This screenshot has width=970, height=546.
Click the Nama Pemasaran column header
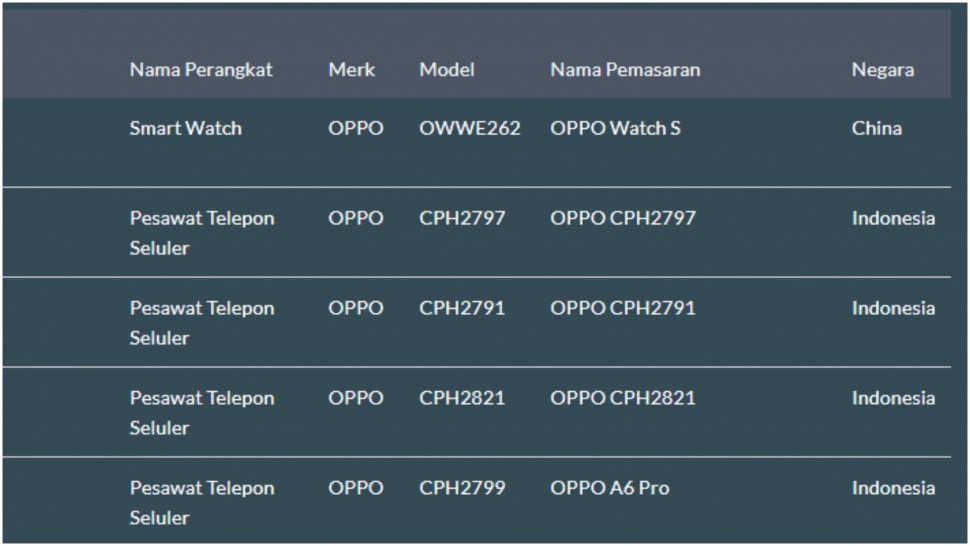625,70
